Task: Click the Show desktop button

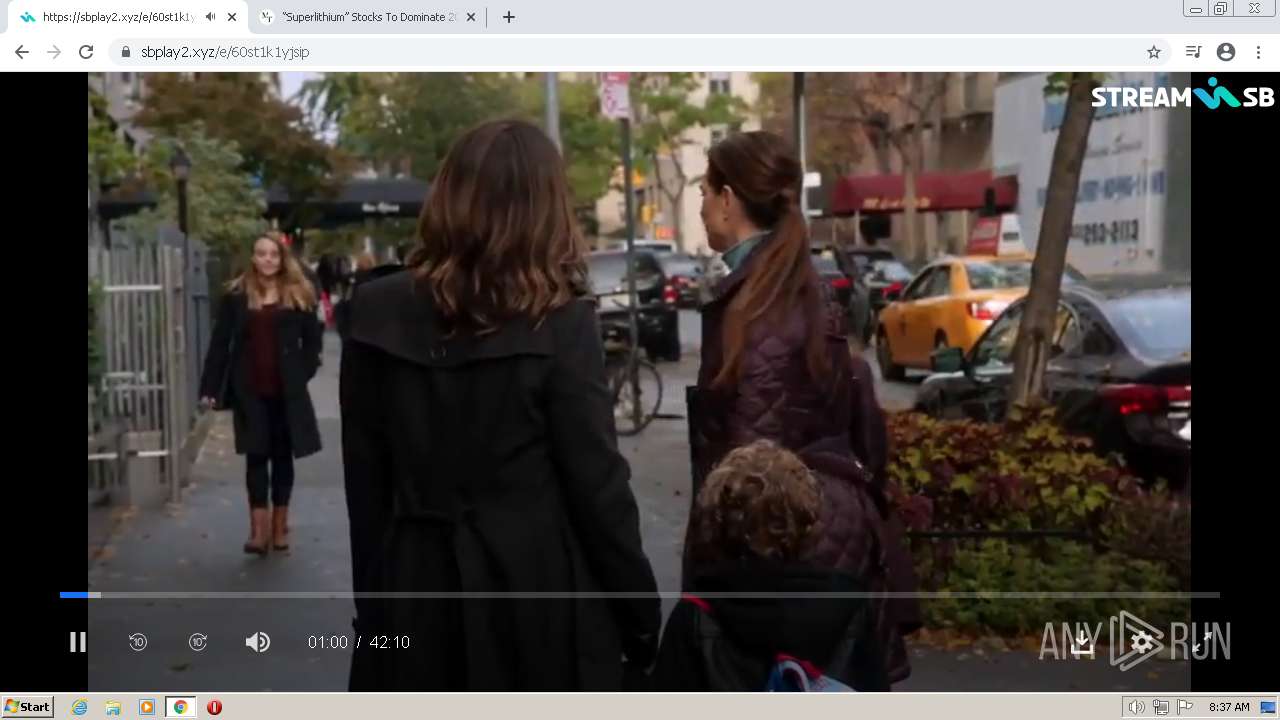Action: click(1269, 707)
